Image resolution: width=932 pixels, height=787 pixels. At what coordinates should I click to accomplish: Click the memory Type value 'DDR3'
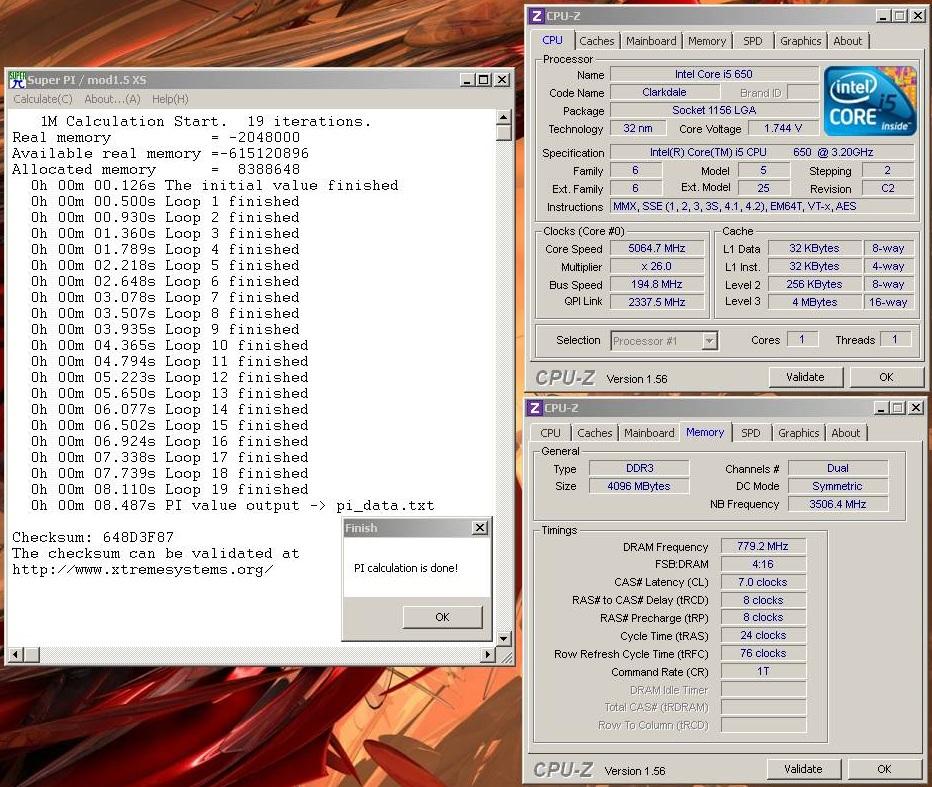(639, 468)
